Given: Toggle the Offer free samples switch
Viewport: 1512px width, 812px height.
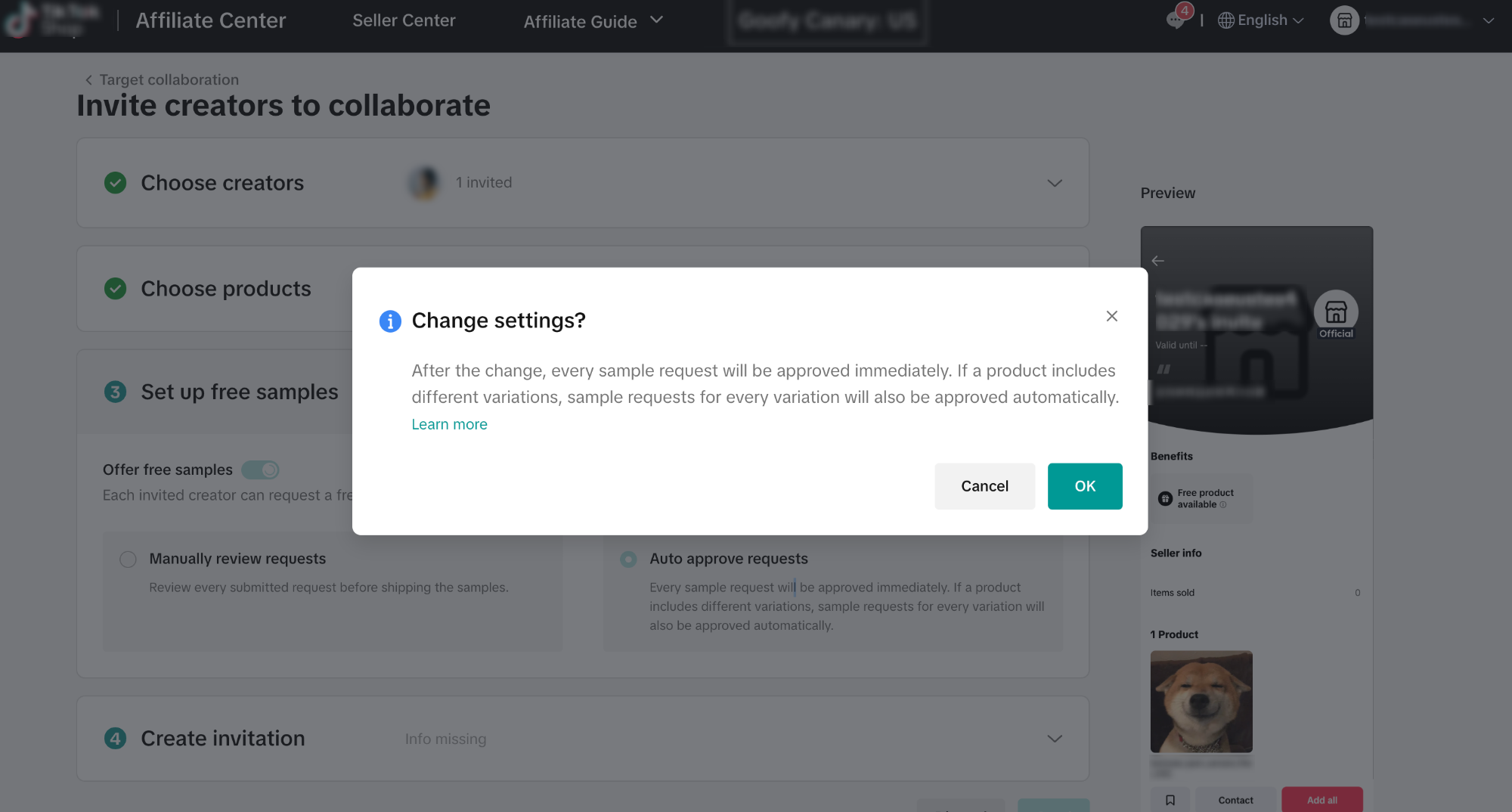Looking at the screenshot, I should 260,470.
